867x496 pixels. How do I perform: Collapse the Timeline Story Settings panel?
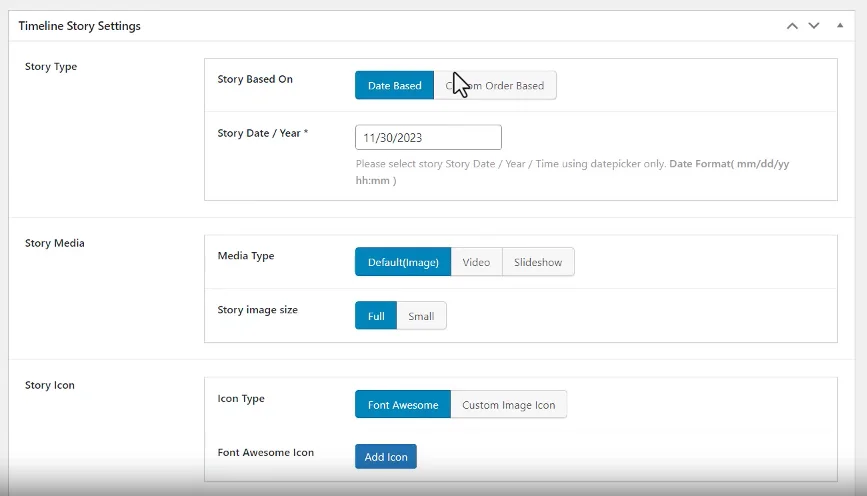point(839,26)
